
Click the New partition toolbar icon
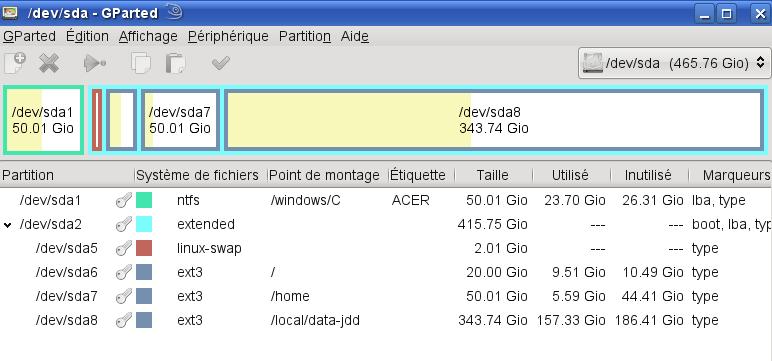14,63
